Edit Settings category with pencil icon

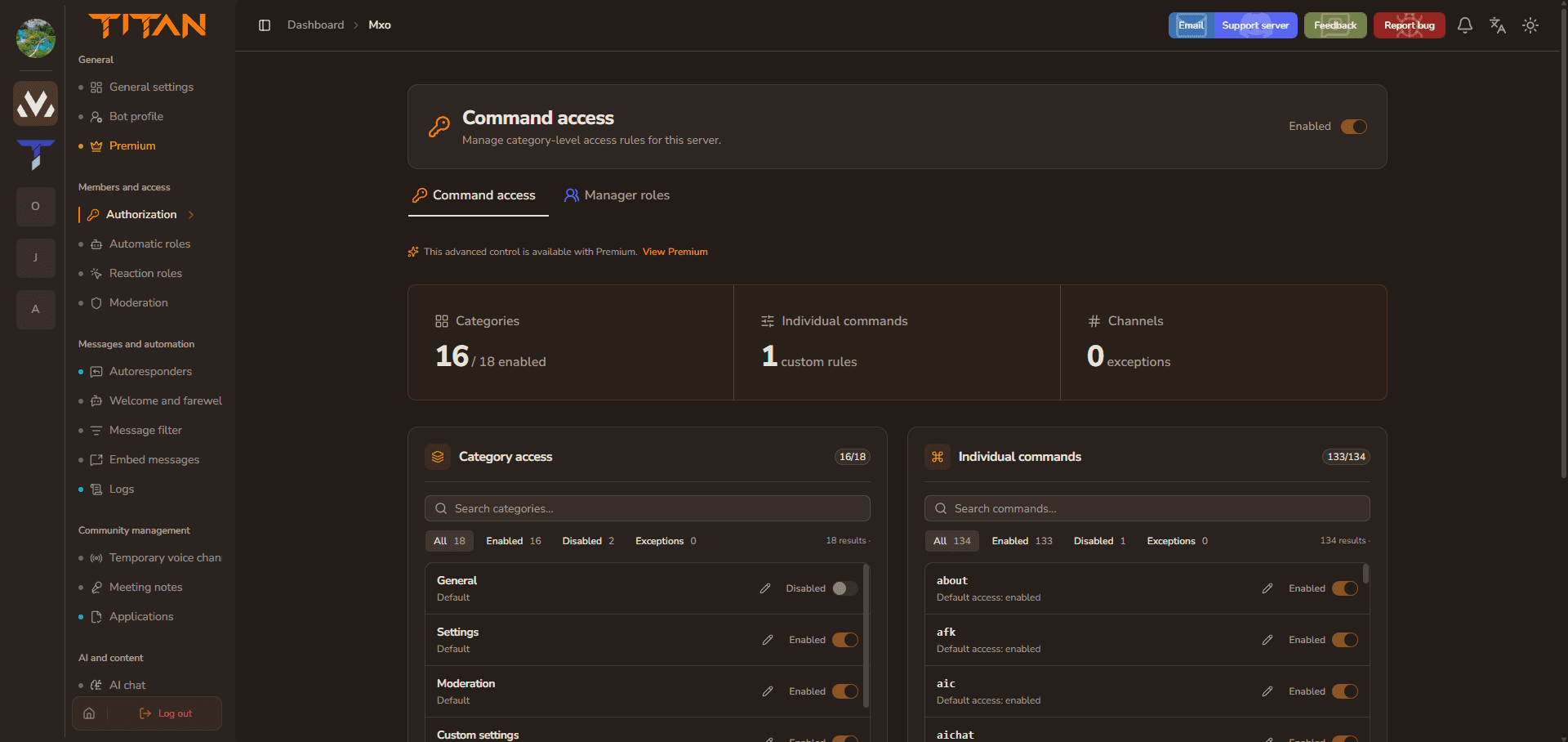[768, 640]
